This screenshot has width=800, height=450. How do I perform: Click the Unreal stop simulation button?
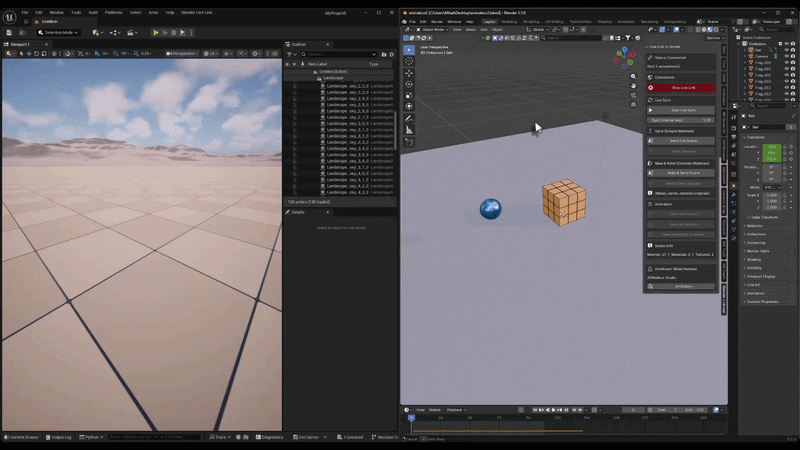point(174,33)
